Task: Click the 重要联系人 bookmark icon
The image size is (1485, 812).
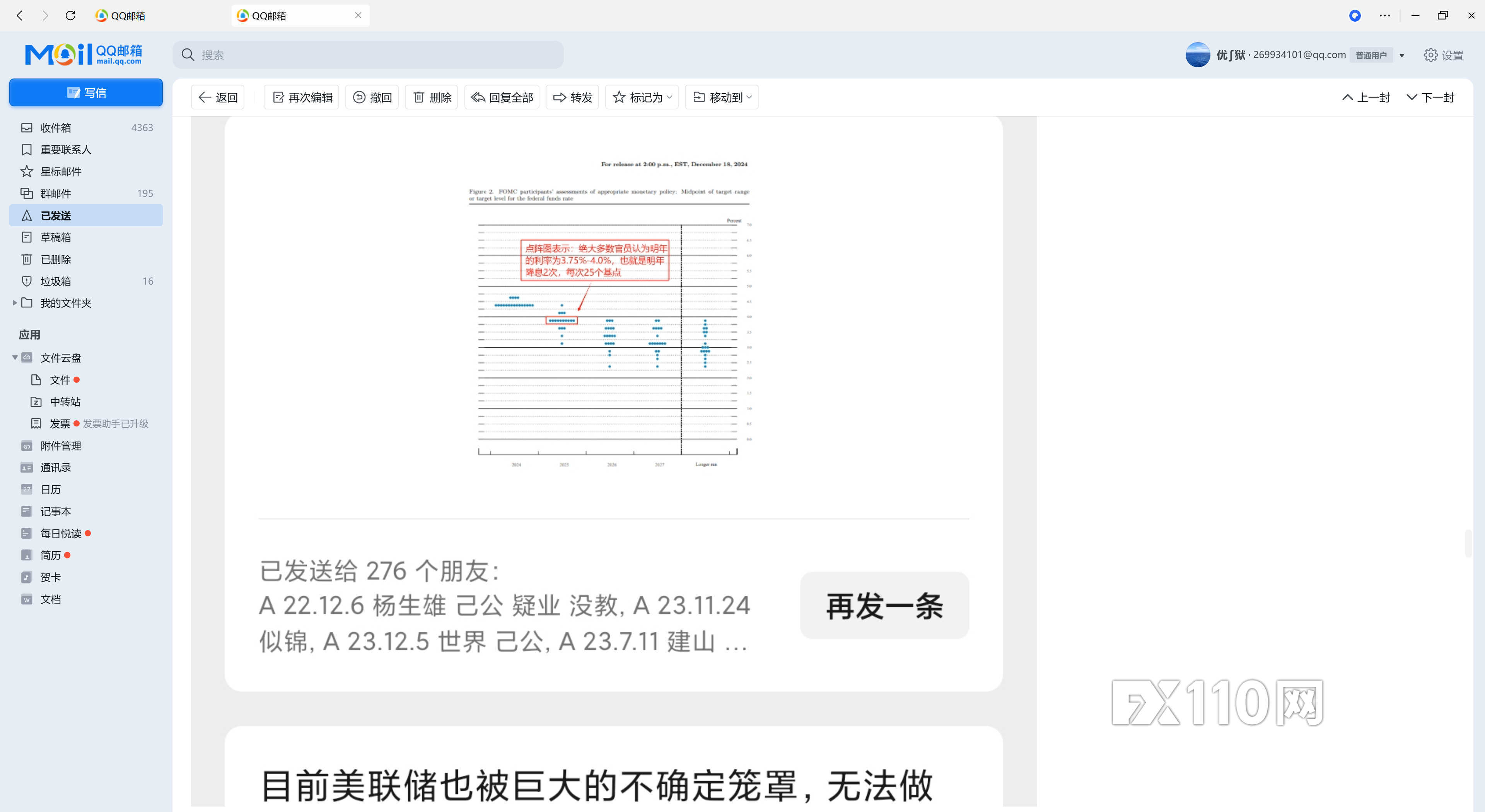Action: (x=27, y=150)
